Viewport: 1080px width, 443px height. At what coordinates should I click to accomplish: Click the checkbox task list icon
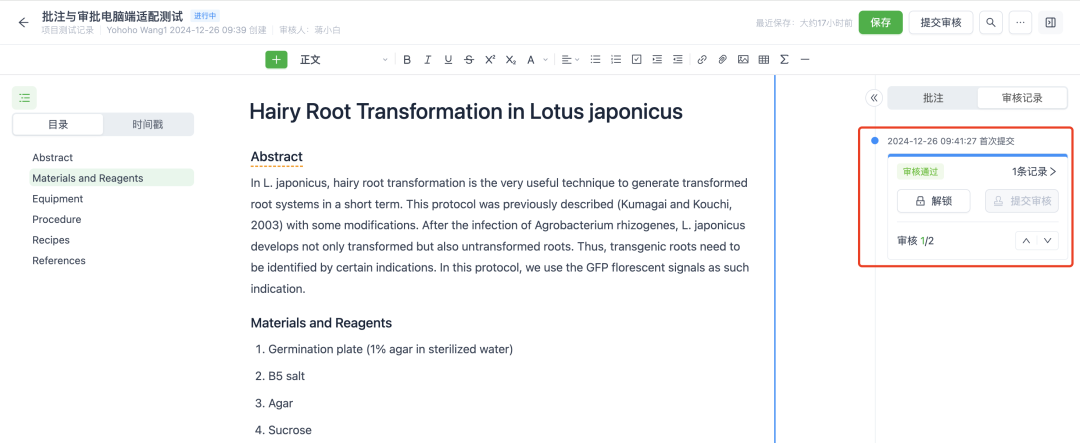636,60
